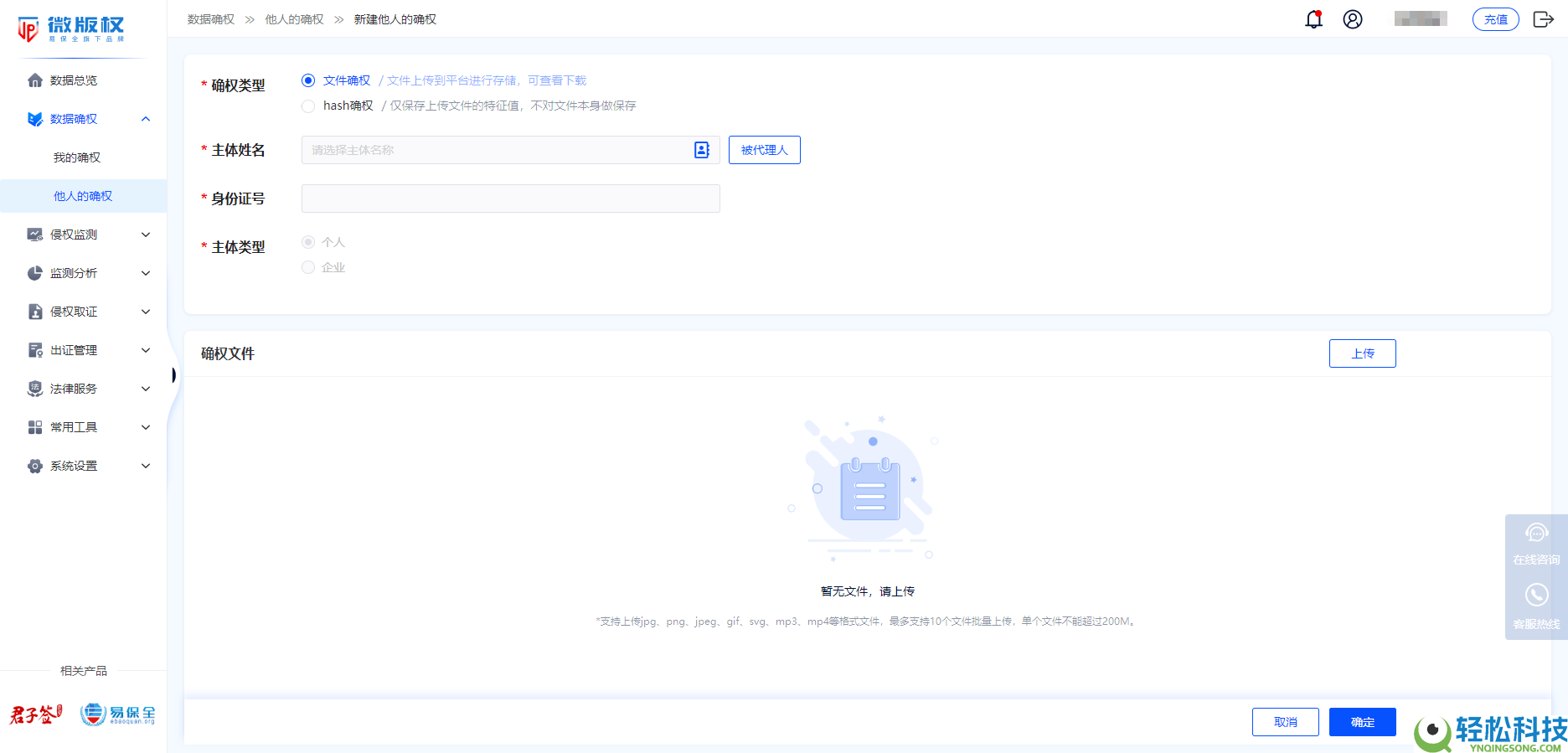Open 我的确权 submenu item
1568x753 pixels.
[x=77, y=157]
